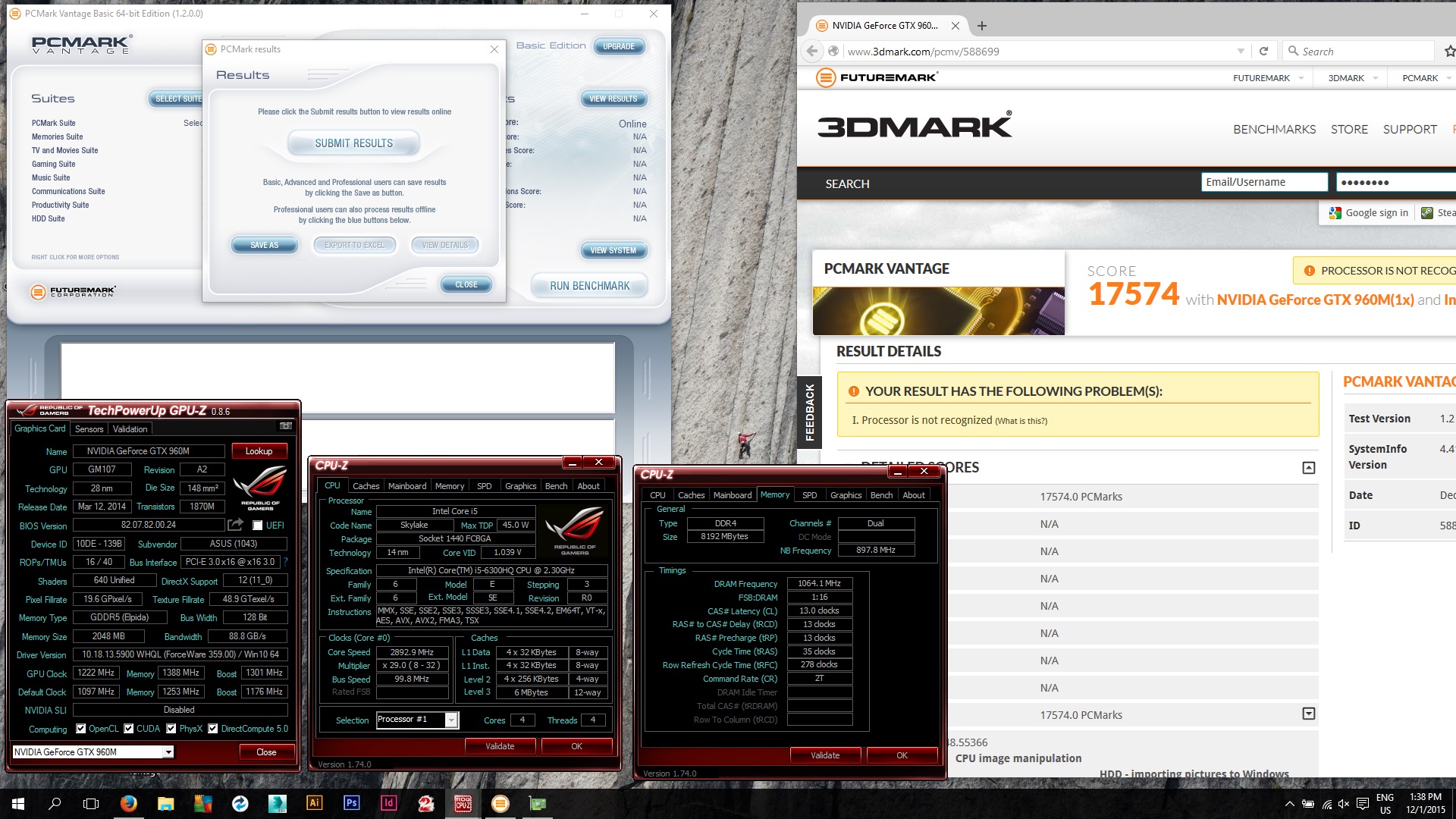Click the Bus Interface question mark in GPU-Z

(286, 562)
